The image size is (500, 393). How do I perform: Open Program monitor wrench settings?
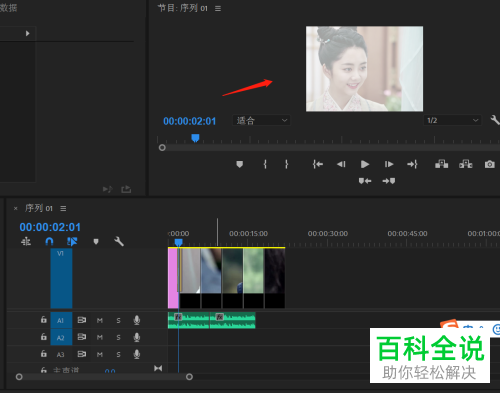(x=495, y=120)
